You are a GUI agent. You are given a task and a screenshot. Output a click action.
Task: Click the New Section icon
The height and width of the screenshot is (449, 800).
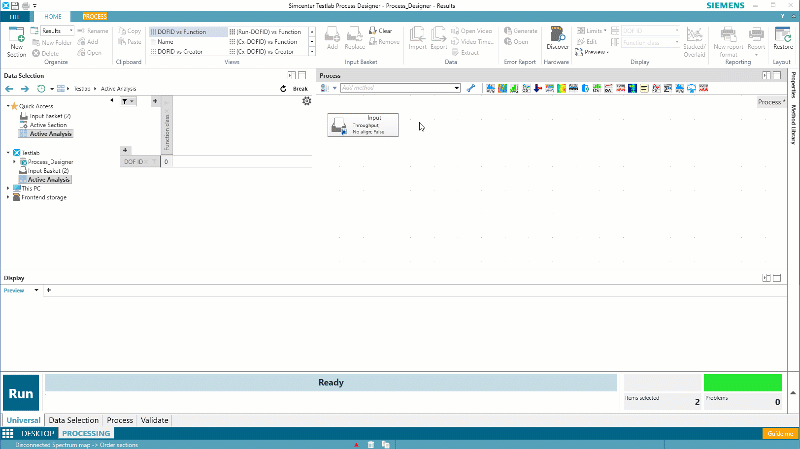[x=16, y=43]
